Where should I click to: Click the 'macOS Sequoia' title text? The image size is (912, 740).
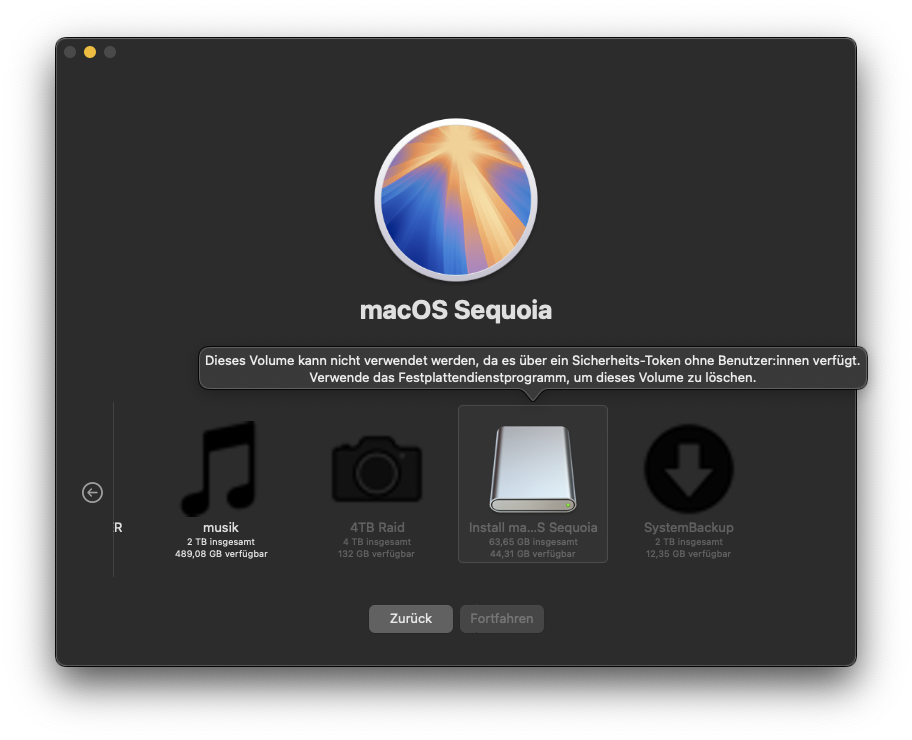pos(456,310)
